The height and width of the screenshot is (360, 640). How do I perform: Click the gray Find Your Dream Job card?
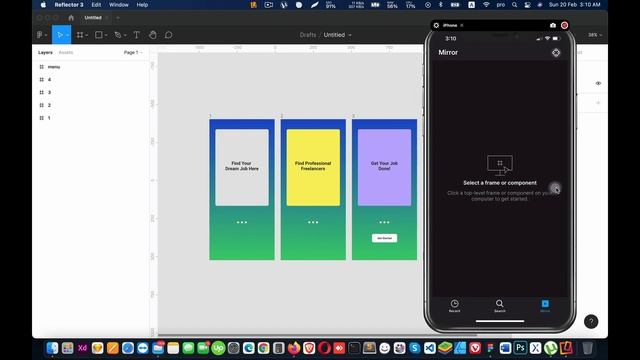tap(242, 167)
